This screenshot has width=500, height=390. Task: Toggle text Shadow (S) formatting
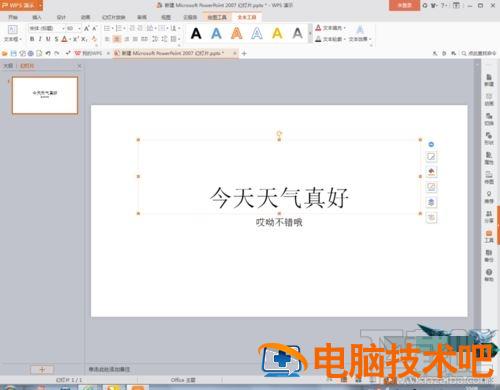pyautogui.click(x=56, y=39)
